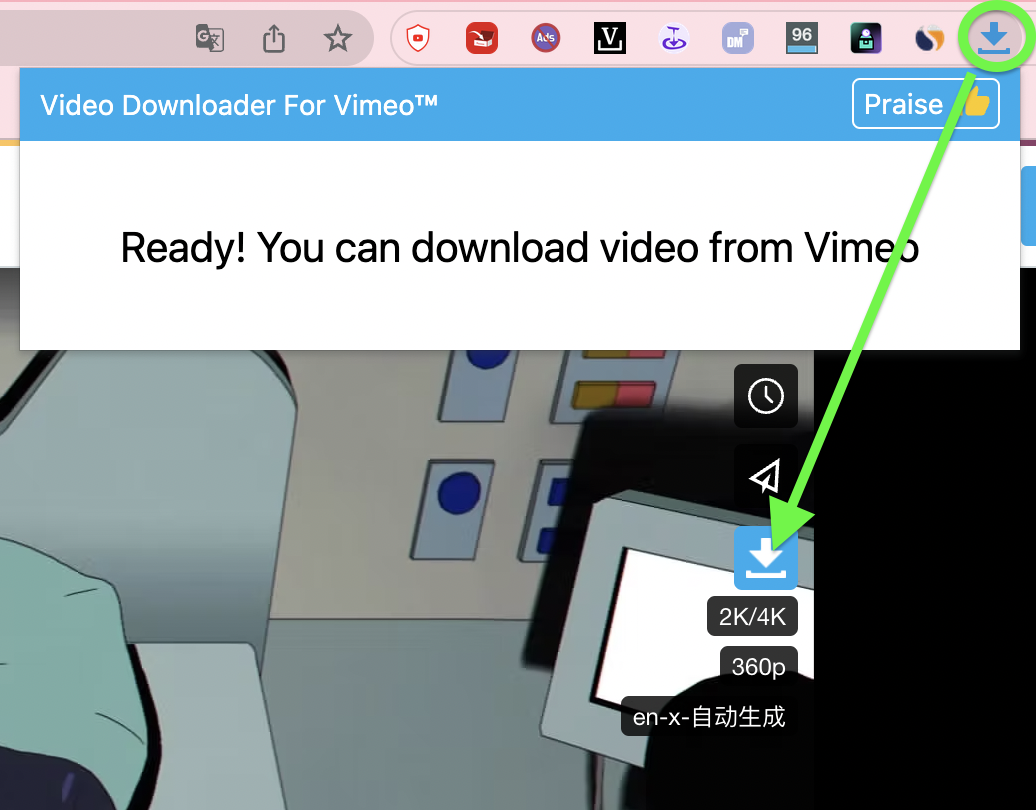The image size is (1036, 810).
Task: Click the share page icon
Action: [x=274, y=38]
